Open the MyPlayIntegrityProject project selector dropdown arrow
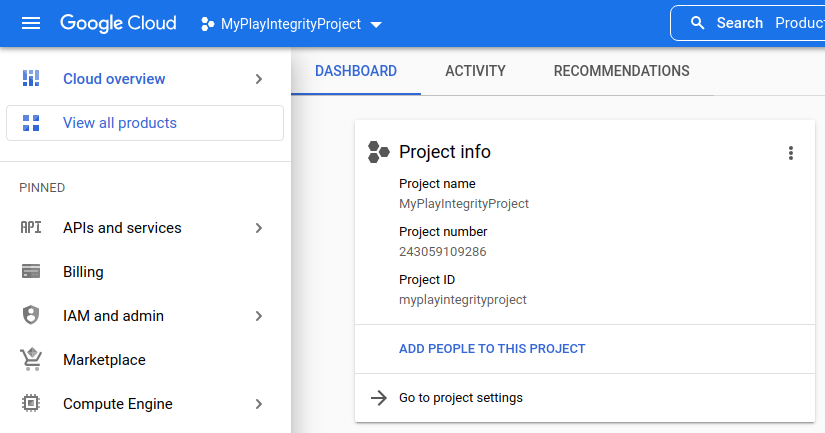 [x=376, y=25]
